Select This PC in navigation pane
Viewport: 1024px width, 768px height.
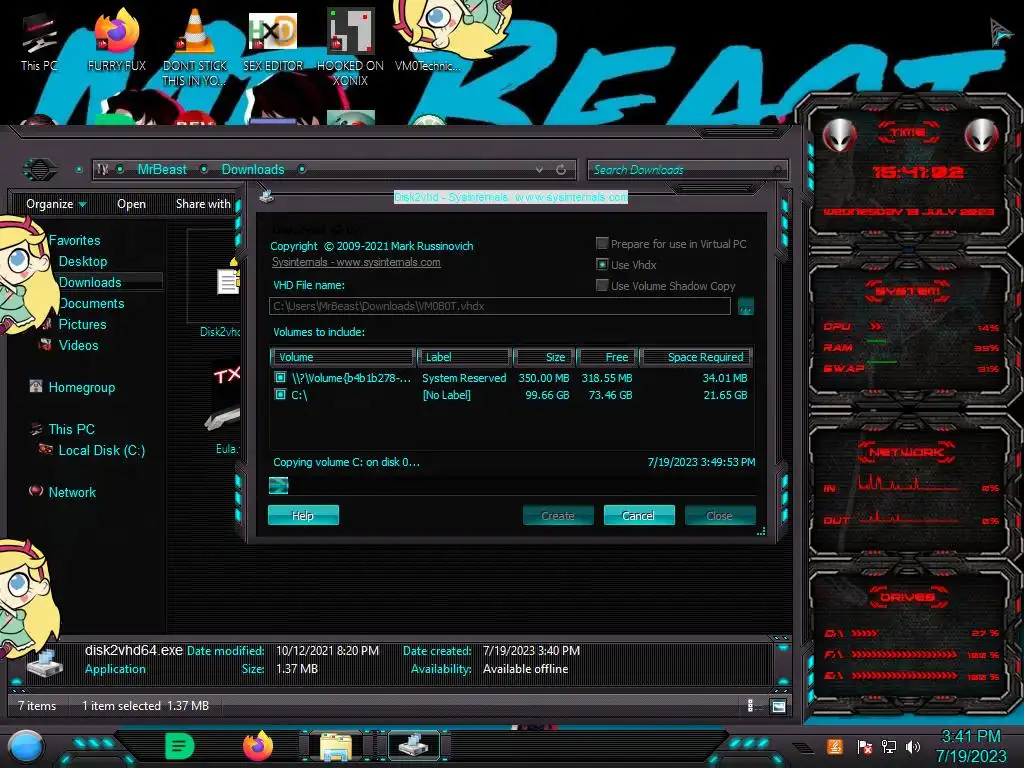point(72,429)
